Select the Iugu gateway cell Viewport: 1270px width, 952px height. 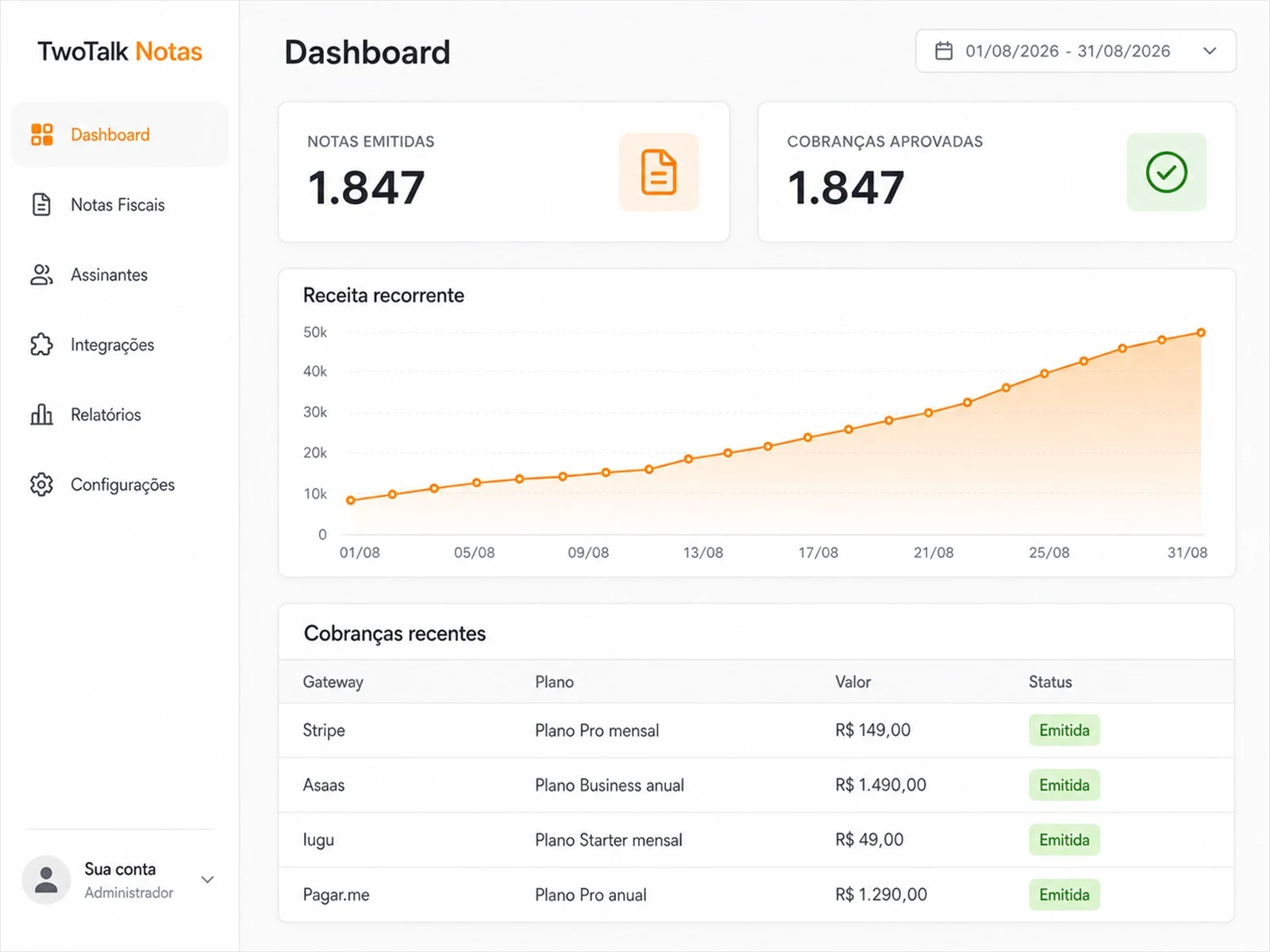point(318,840)
